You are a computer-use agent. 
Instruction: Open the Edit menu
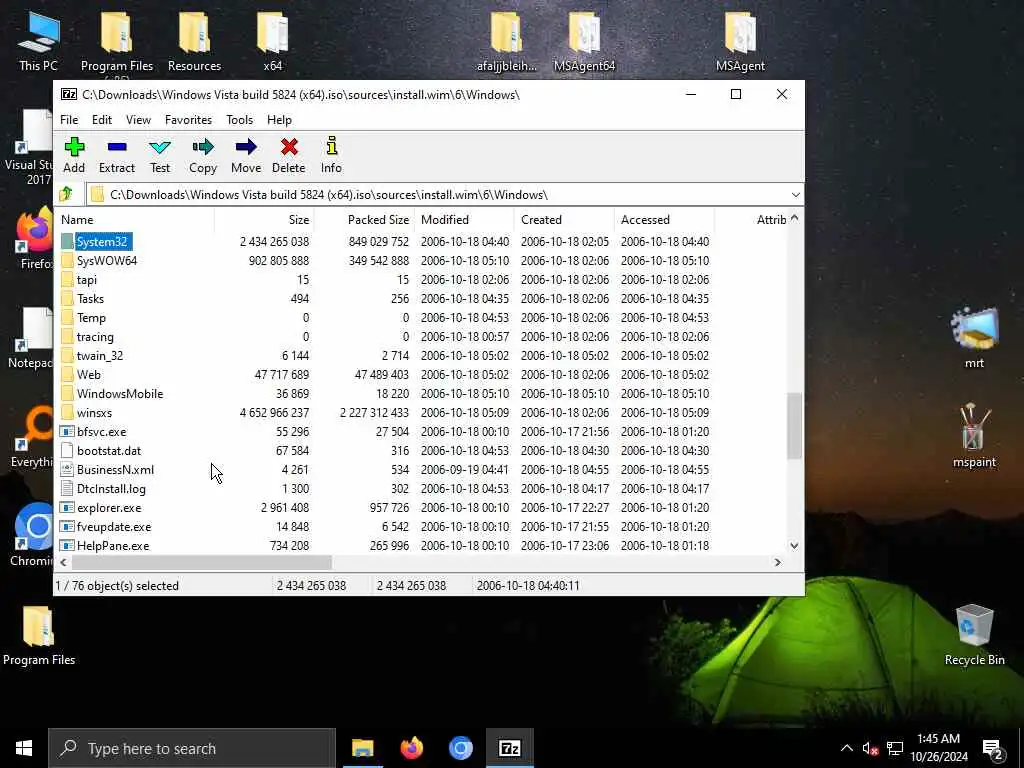coord(102,120)
